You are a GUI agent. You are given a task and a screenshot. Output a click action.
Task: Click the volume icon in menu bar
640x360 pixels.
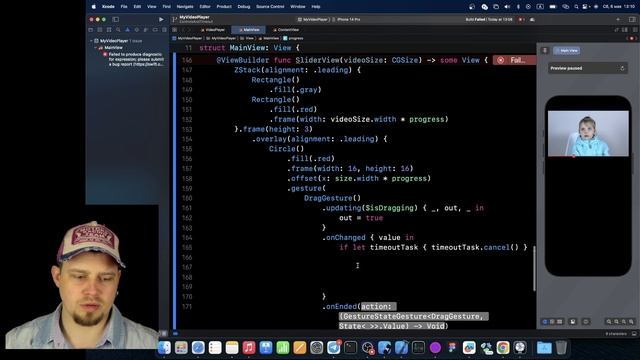point(507,7)
